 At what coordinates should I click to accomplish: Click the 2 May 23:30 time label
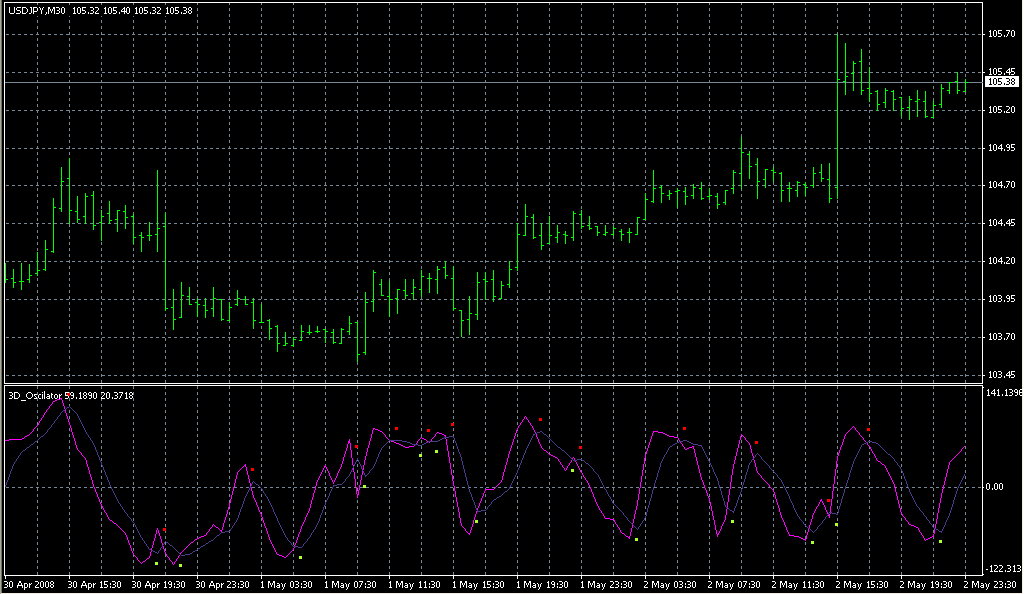(x=990, y=583)
